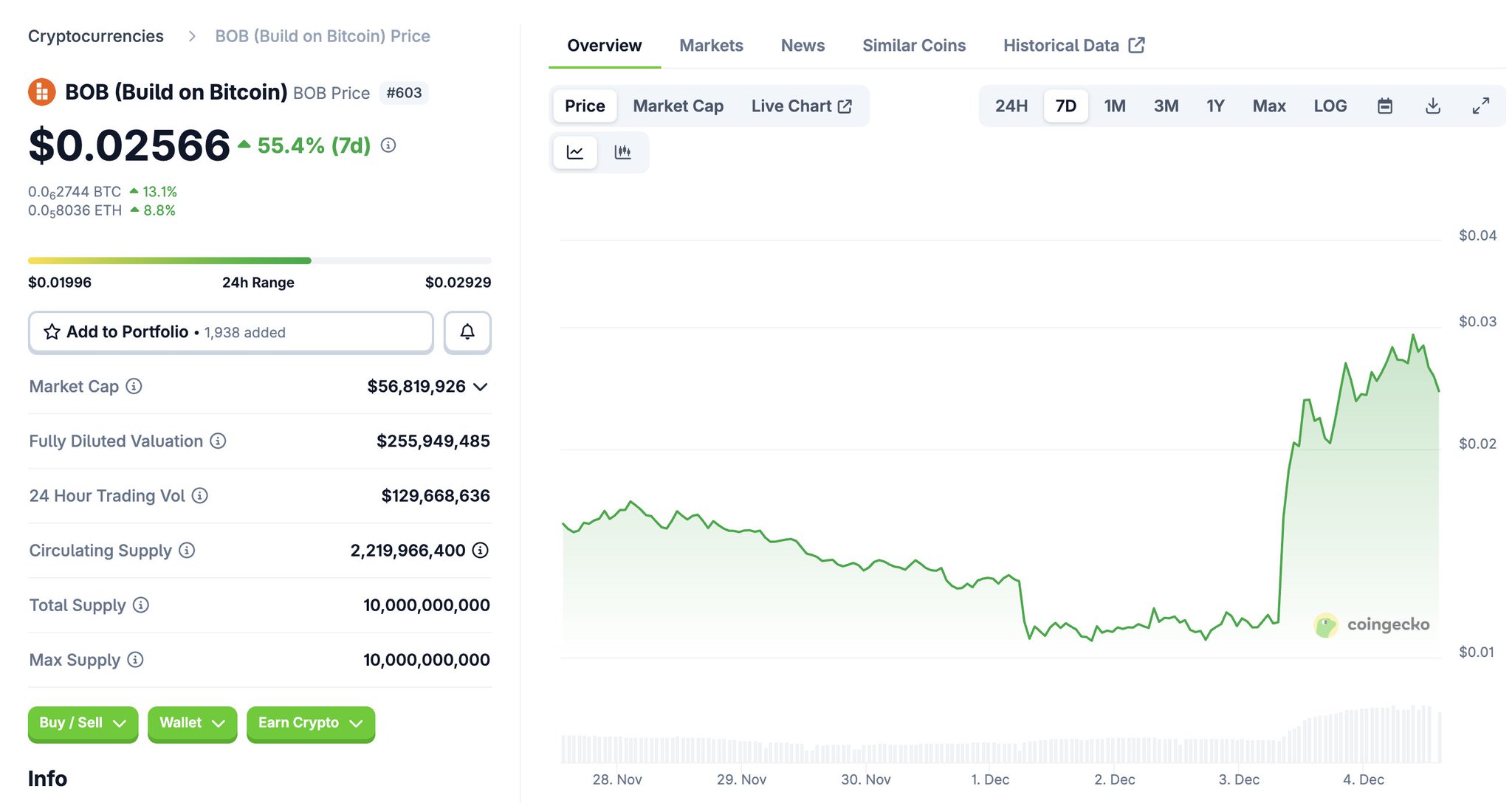Click info icon next to Market Cap
Image resolution: width=1512 pixels, height=803 pixels.
click(x=134, y=386)
